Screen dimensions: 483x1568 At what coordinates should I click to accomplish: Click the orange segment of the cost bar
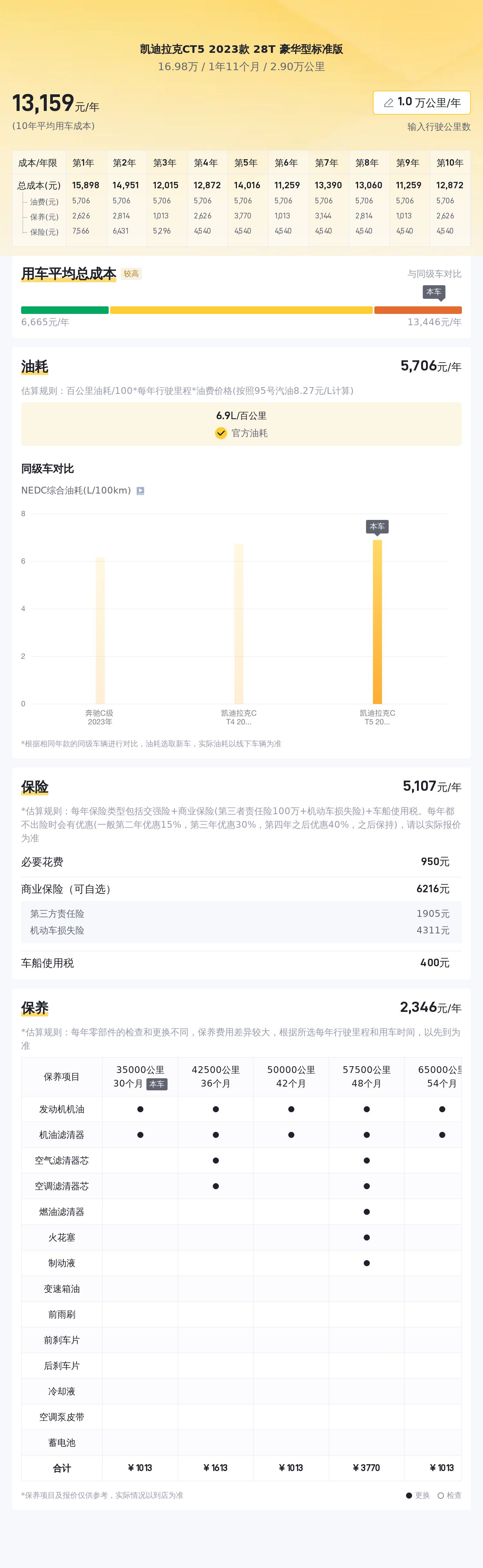[x=418, y=310]
